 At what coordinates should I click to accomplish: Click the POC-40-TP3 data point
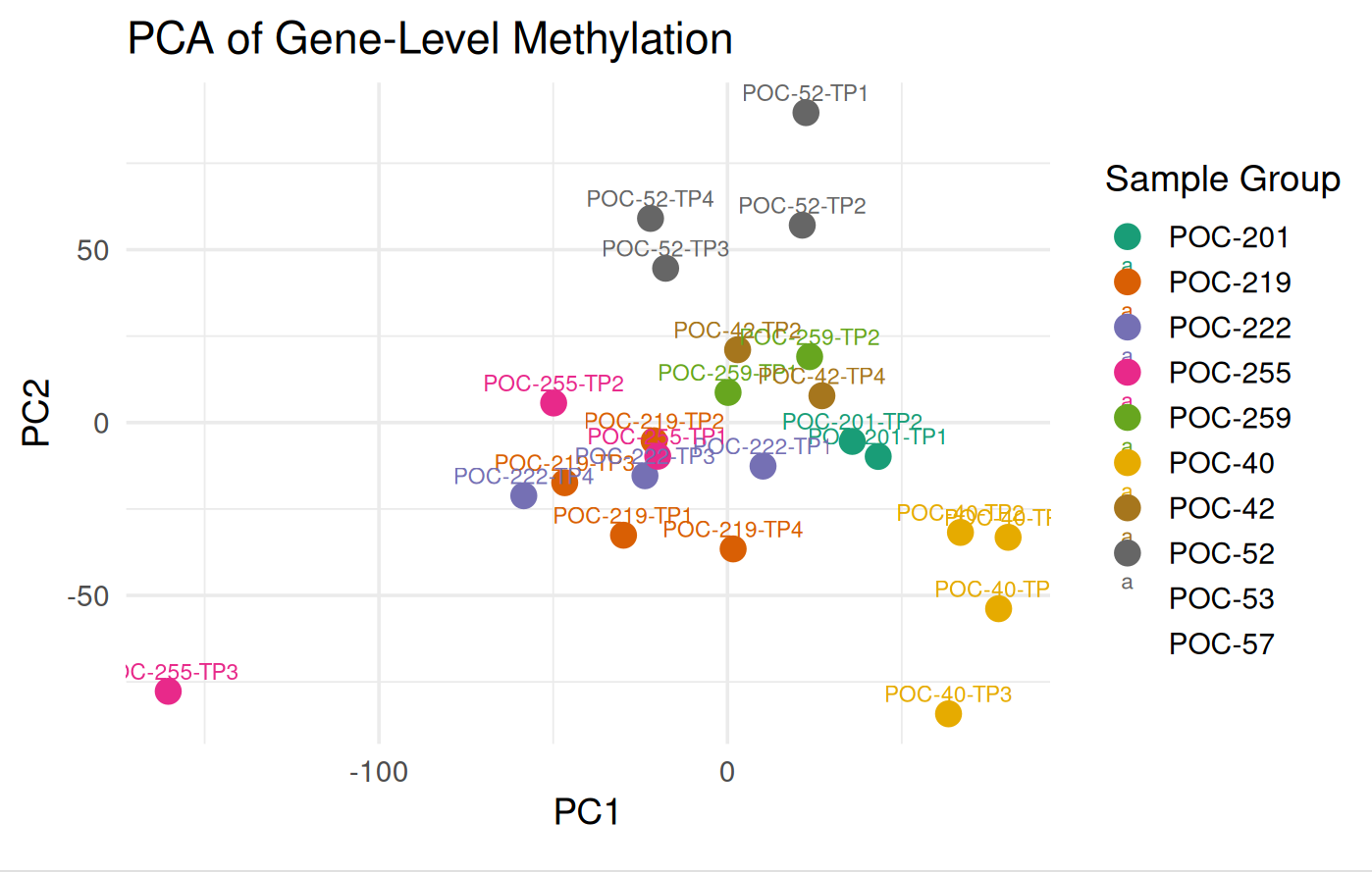(x=948, y=714)
